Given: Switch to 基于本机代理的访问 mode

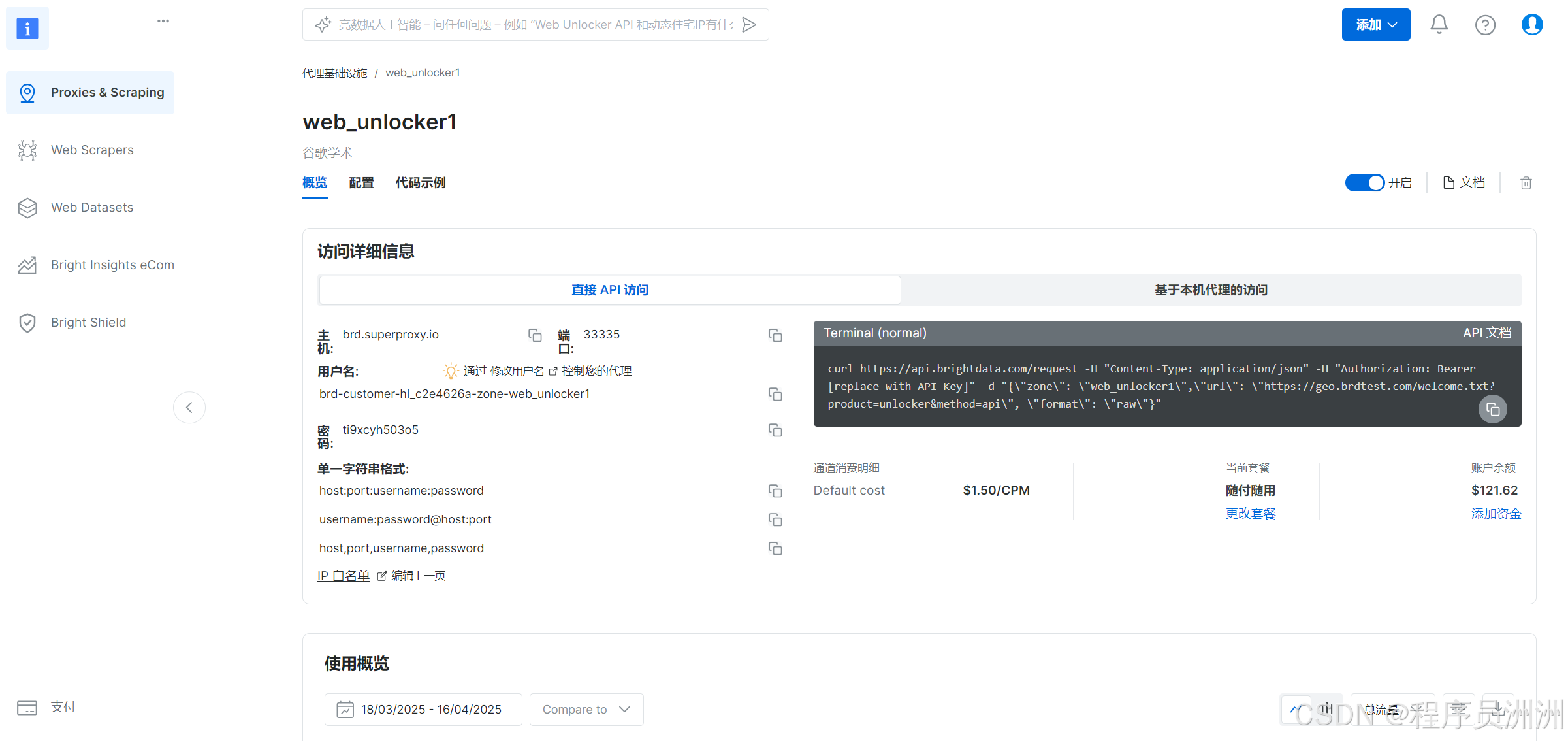Looking at the screenshot, I should tap(1211, 290).
